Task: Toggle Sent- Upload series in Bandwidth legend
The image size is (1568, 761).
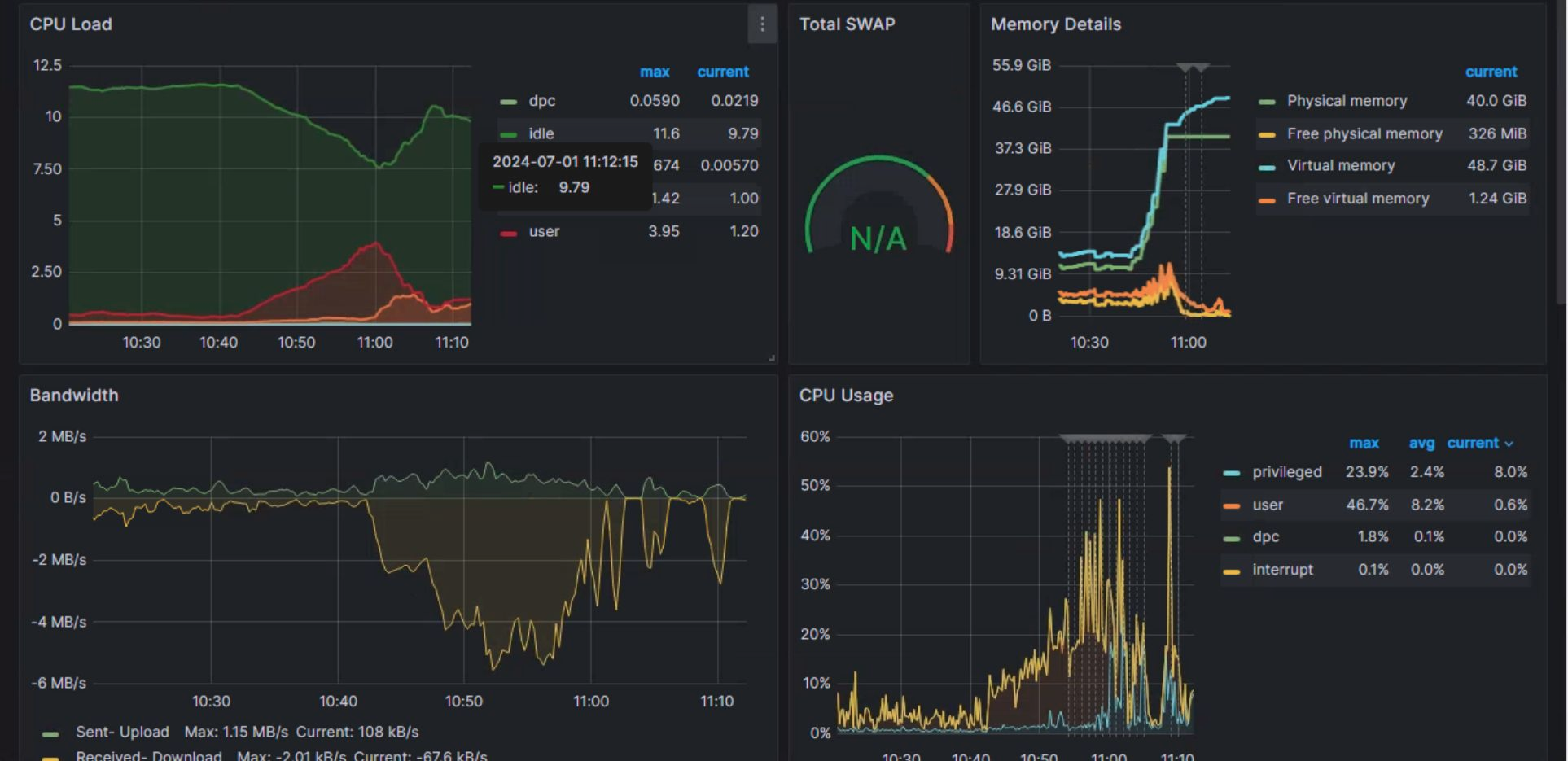Action: (122, 732)
